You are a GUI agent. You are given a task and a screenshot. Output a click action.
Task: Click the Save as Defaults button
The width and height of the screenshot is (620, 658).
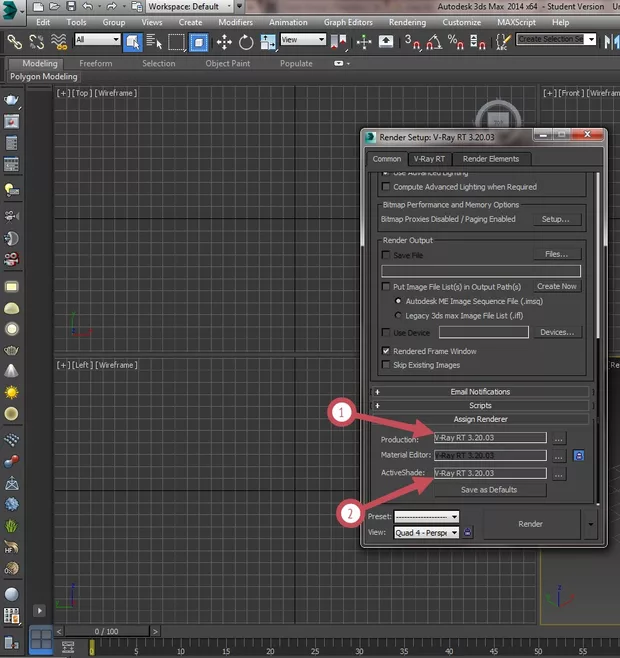pos(489,490)
